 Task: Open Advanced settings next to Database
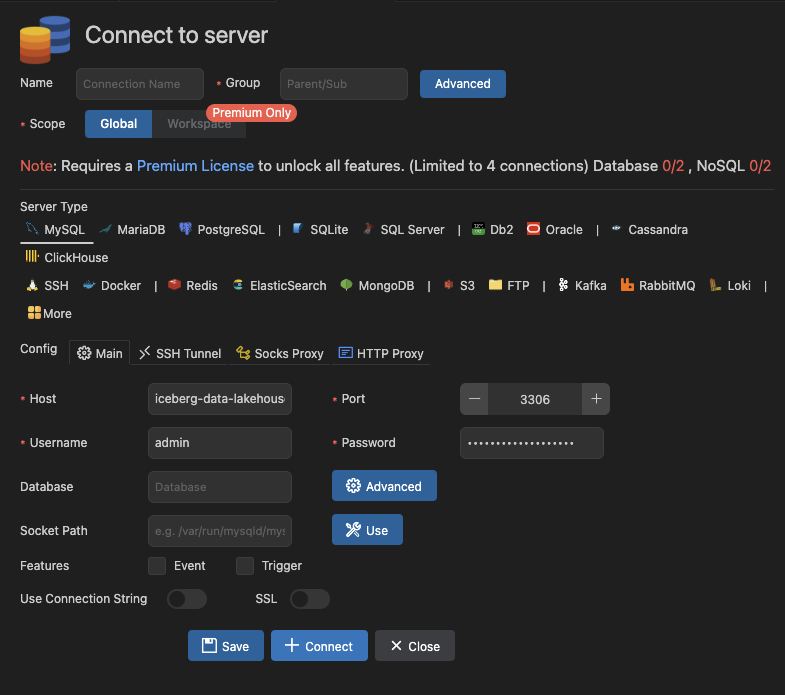tap(384, 486)
